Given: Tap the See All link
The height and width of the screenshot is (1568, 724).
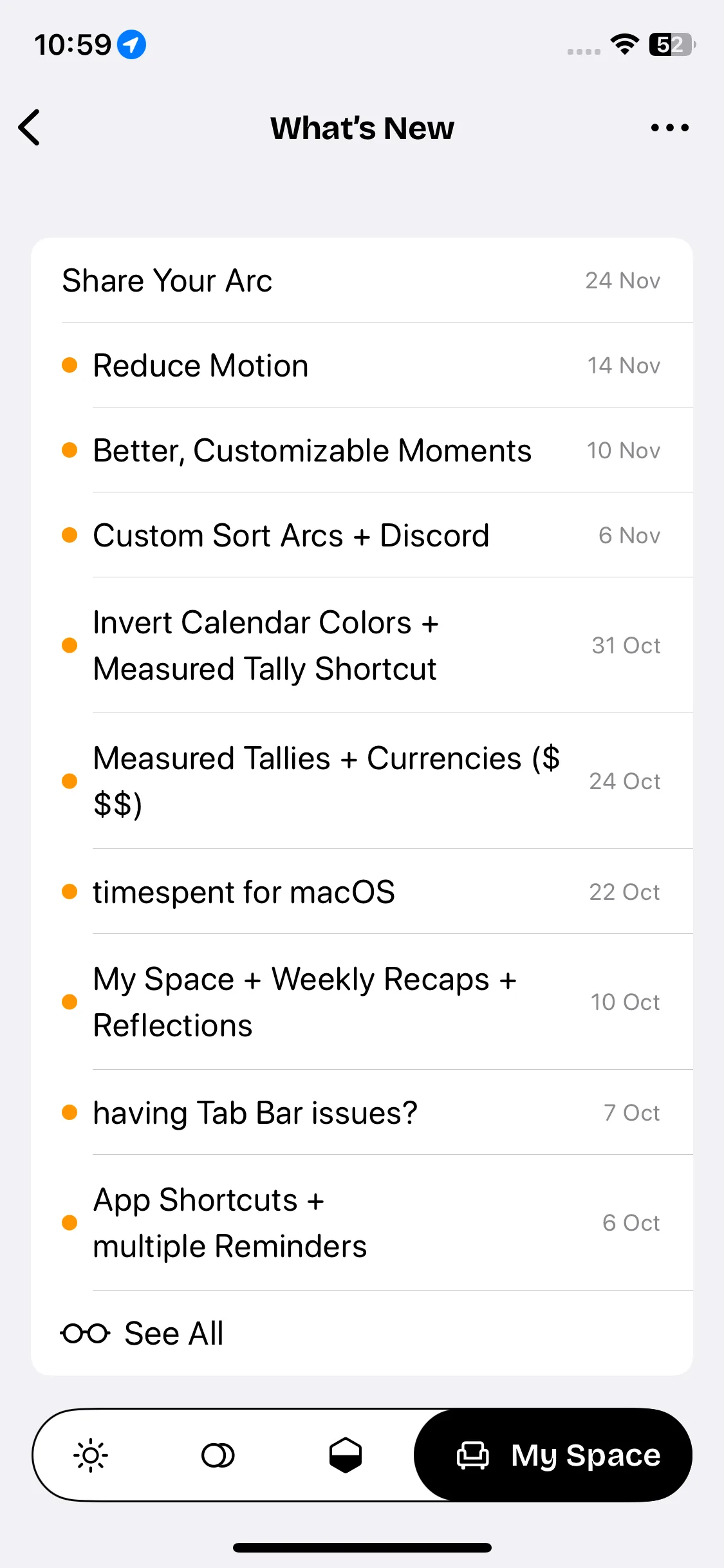Looking at the screenshot, I should point(174,1333).
